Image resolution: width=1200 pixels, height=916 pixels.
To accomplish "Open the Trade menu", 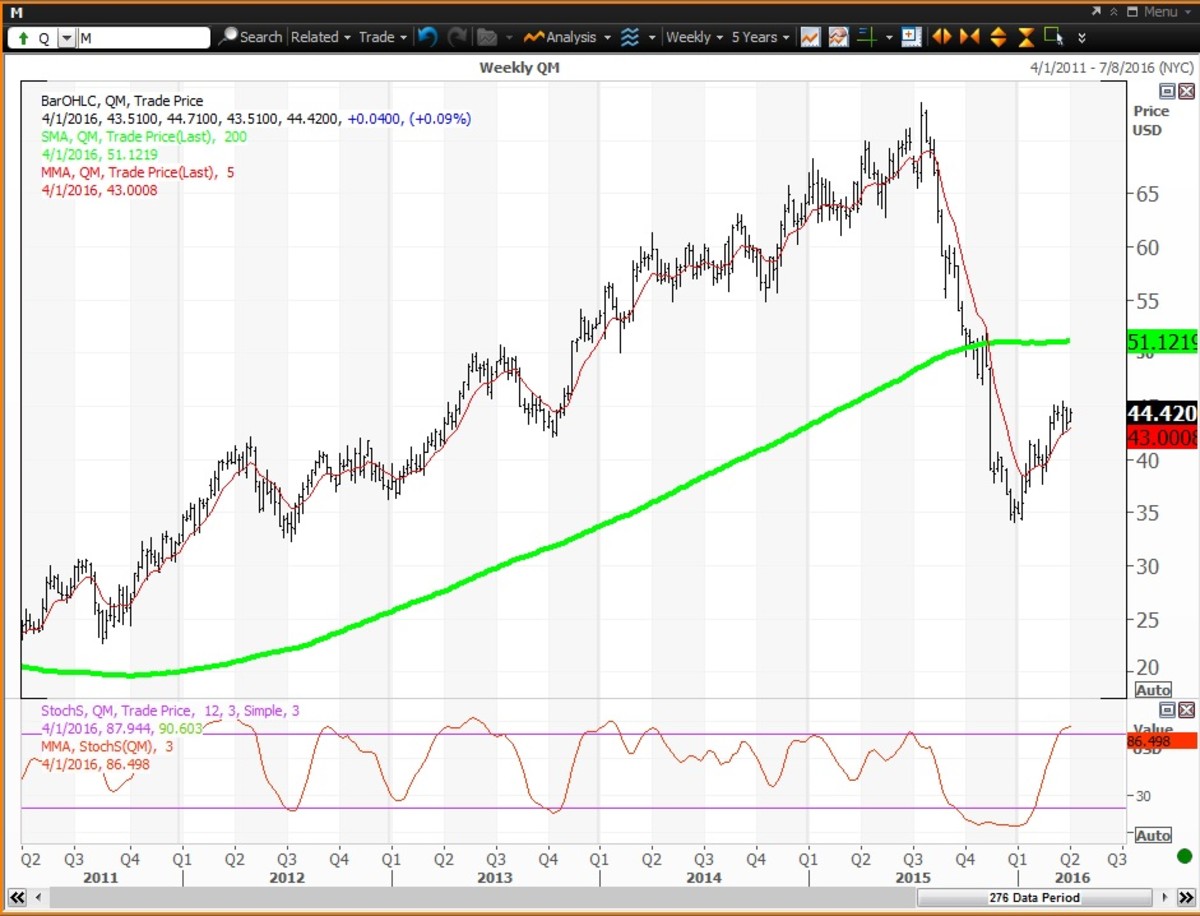I will 383,37.
